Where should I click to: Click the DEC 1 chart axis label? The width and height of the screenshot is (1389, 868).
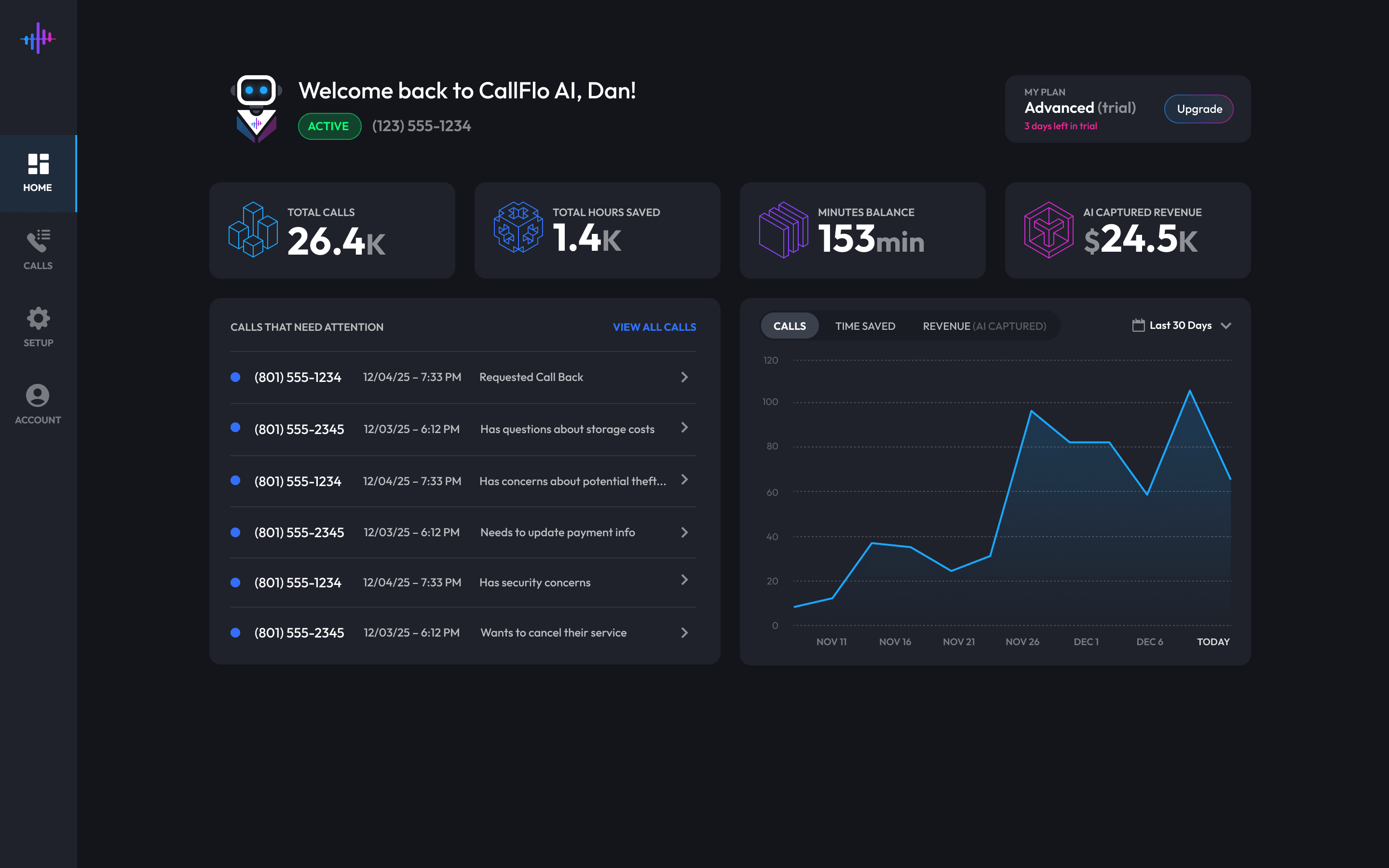(1086, 642)
